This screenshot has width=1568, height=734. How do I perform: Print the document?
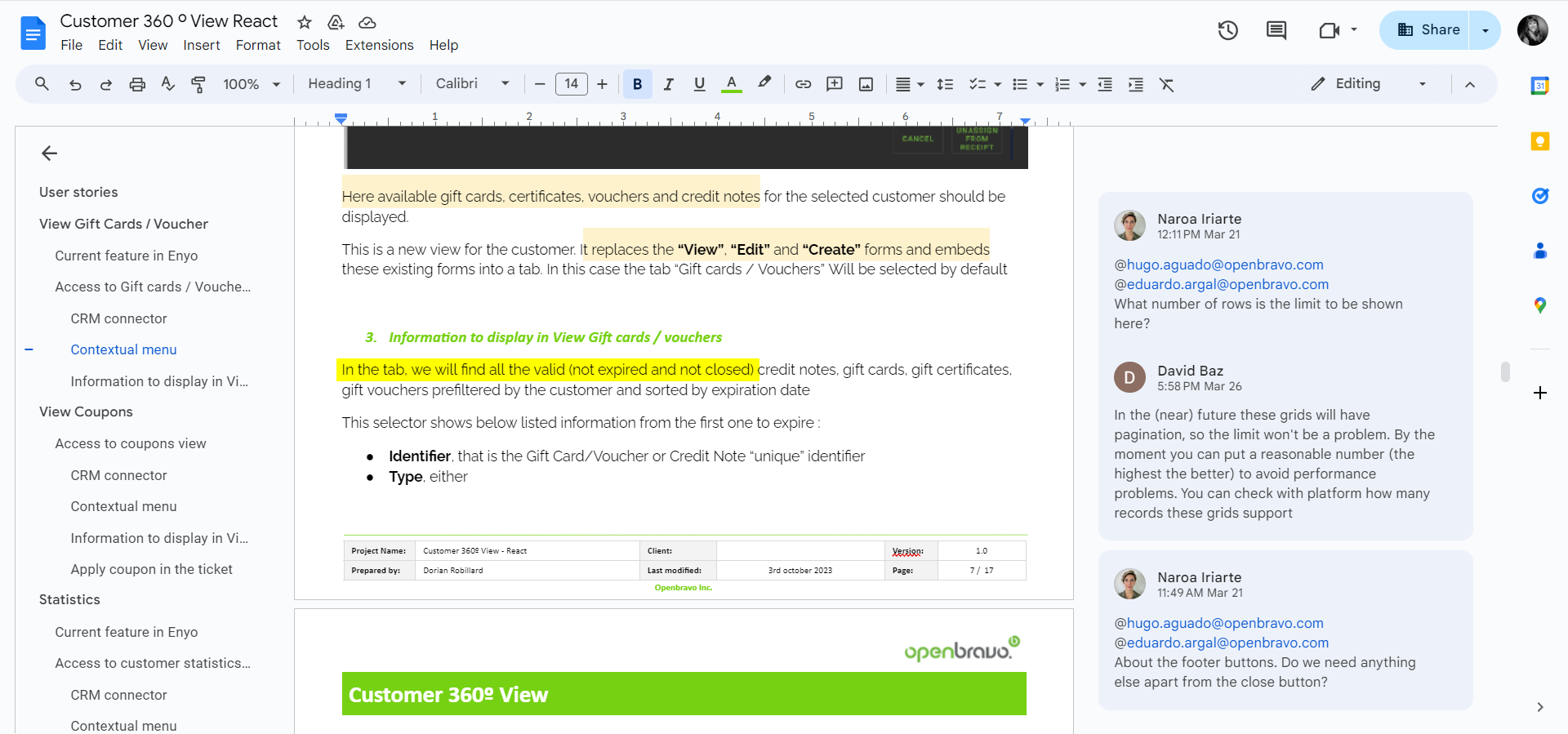coord(137,84)
